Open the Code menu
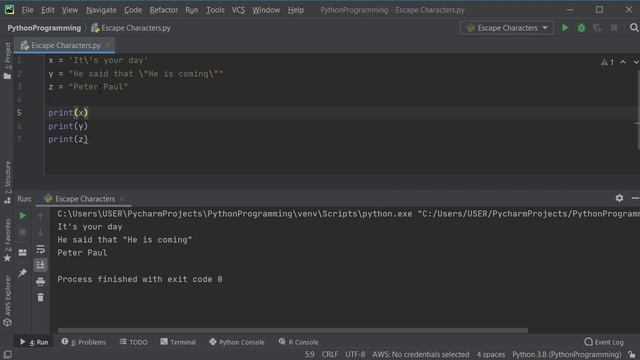 [x=133, y=10]
